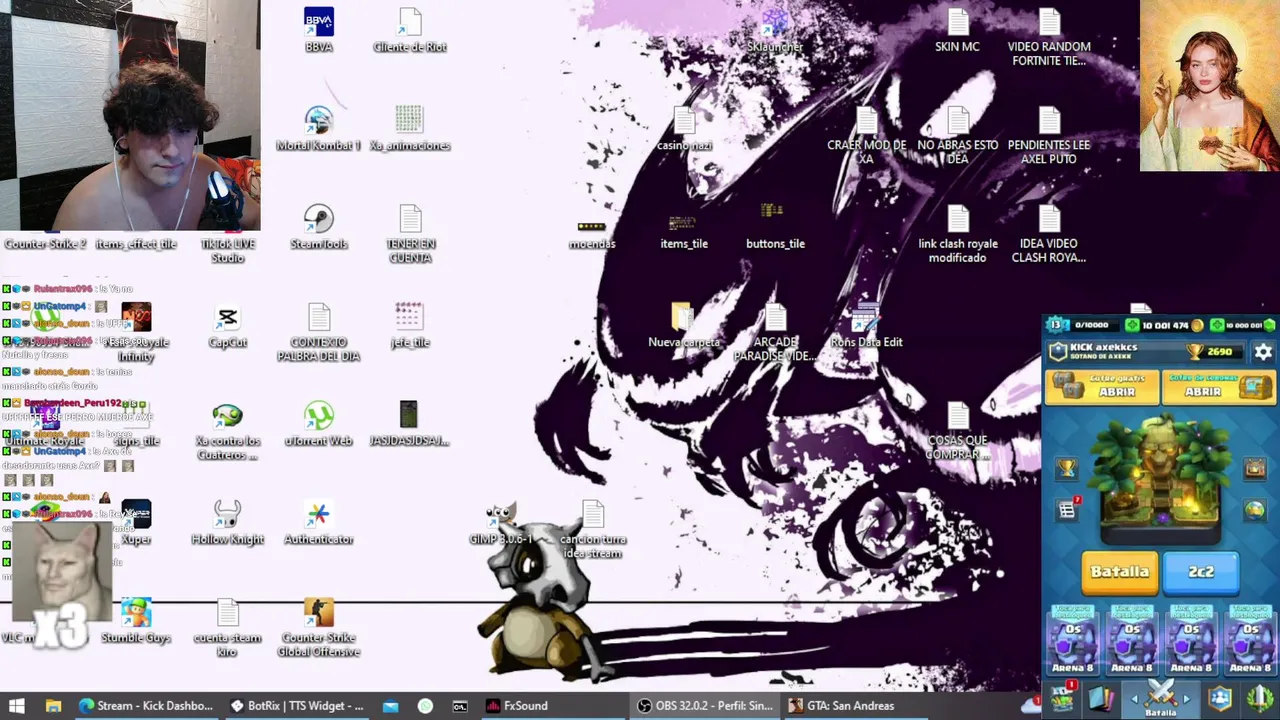Open the cuenta steam kiro text file
This screenshot has width=1280, height=720.
point(228,628)
